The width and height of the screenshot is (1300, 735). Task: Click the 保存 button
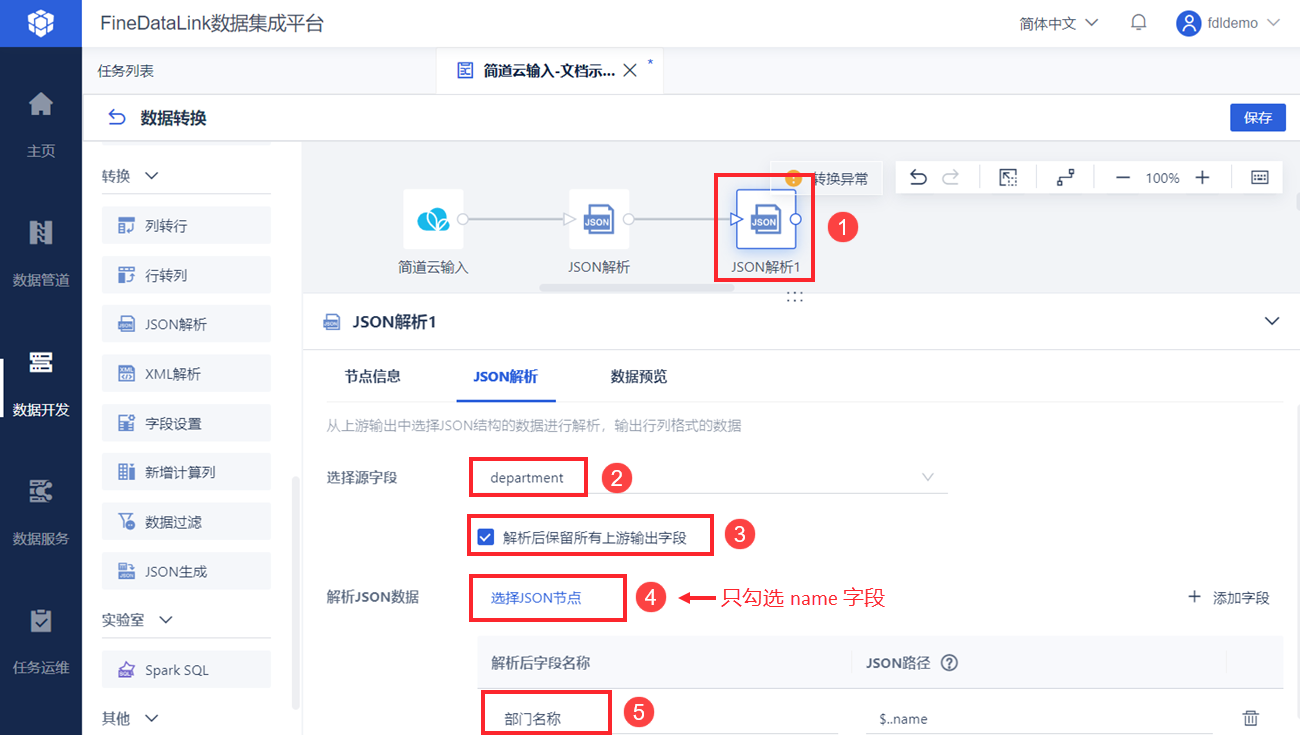(1258, 118)
